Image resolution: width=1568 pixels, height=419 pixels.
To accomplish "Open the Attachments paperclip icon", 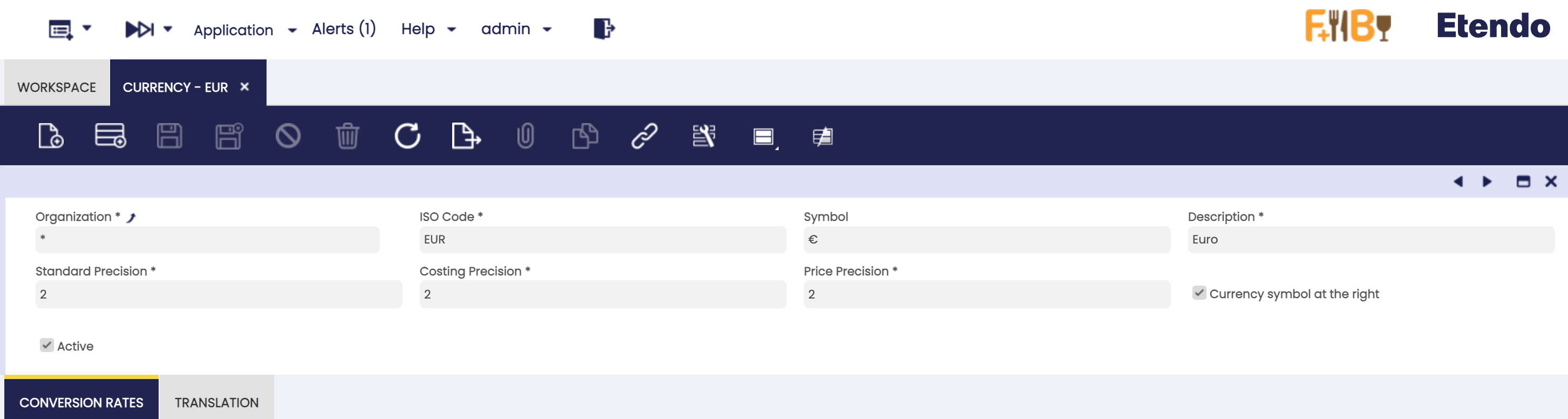I will [526, 136].
